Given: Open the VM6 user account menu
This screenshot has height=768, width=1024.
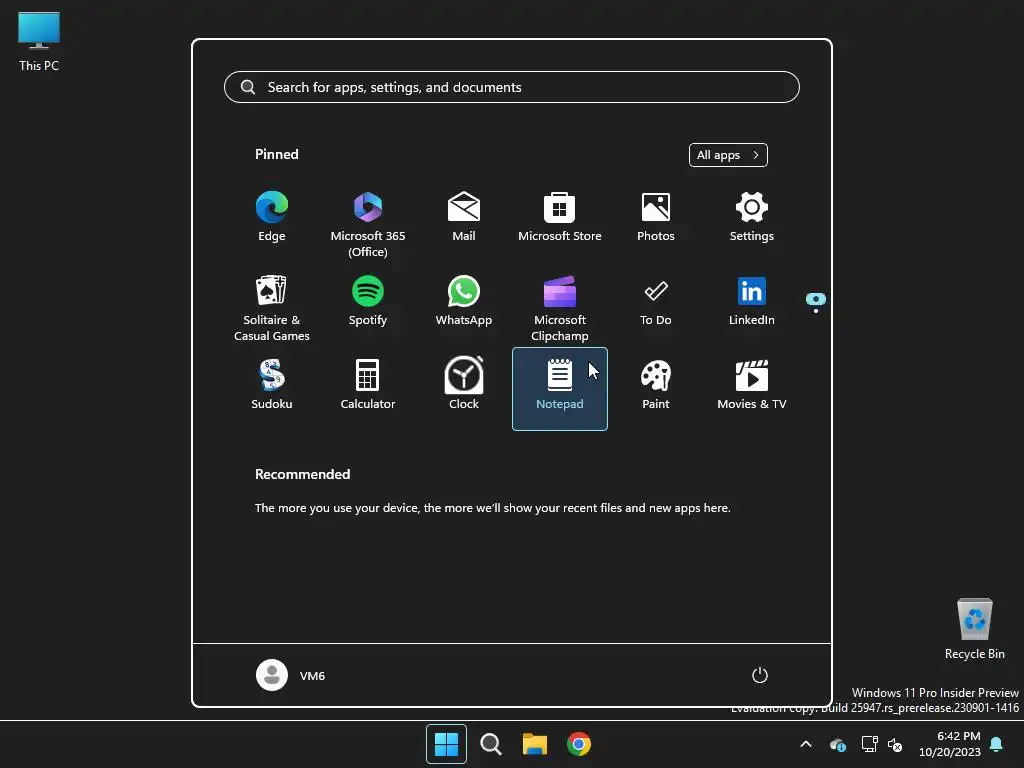Looking at the screenshot, I should (291, 675).
